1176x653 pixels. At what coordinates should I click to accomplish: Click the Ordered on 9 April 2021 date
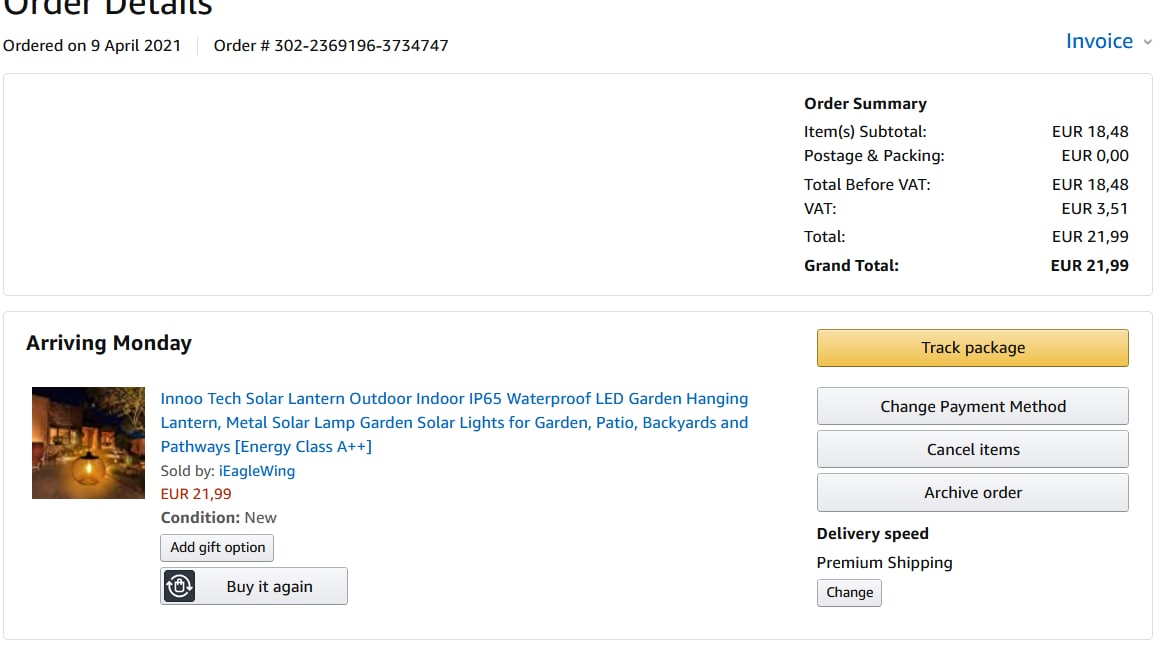click(92, 45)
